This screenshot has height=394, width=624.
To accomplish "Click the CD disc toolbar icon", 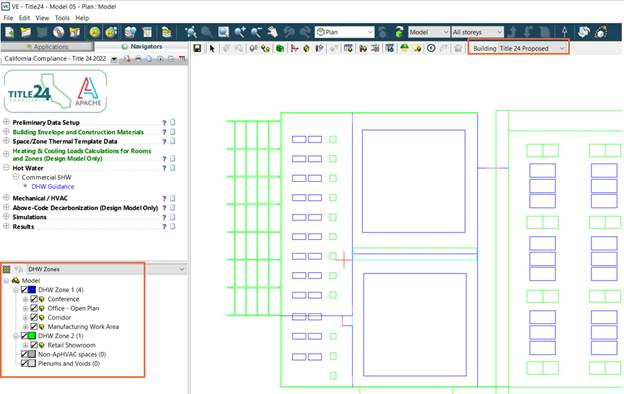I will point(58,32).
